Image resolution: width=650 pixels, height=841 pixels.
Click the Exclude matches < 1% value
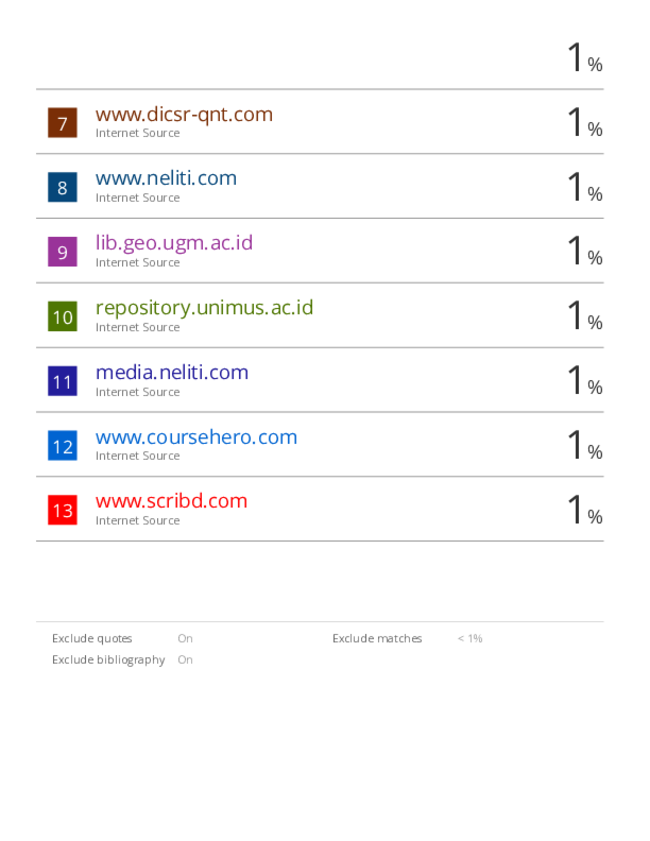(x=470, y=638)
